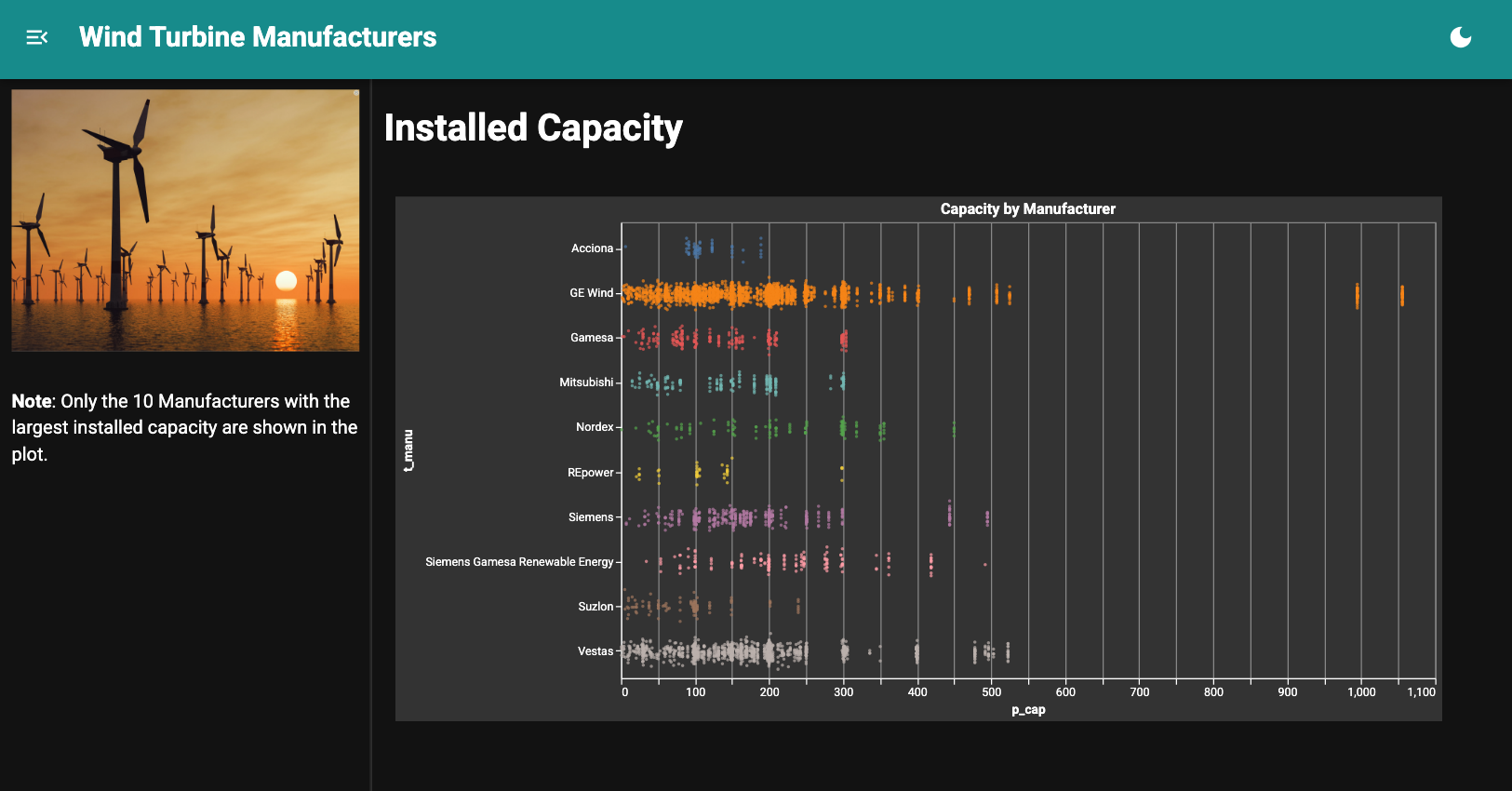Click the rightmost orange GE Wind outlier point
This screenshot has width=1512, height=791.
[x=1401, y=296]
